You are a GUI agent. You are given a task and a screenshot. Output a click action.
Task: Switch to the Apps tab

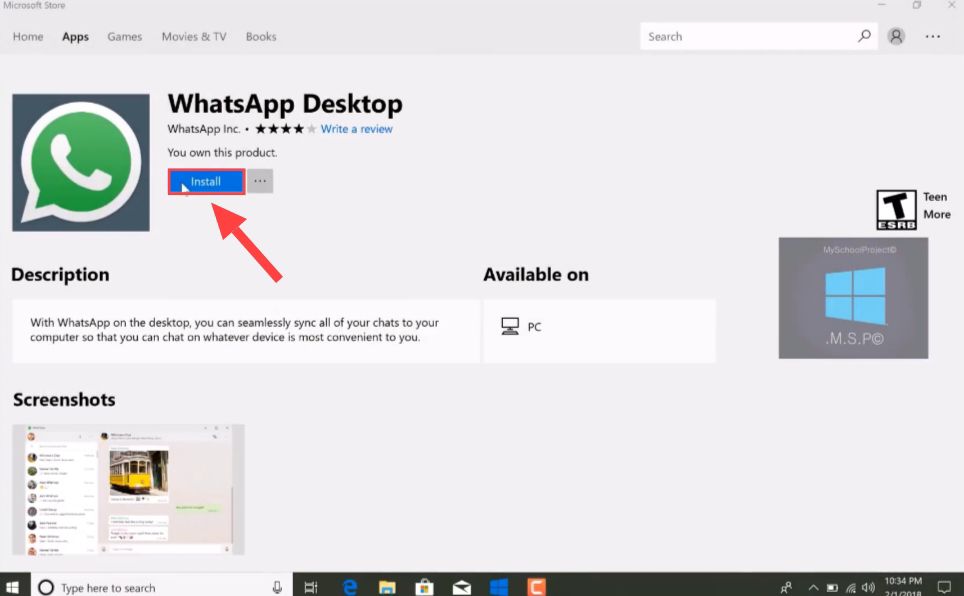click(76, 37)
